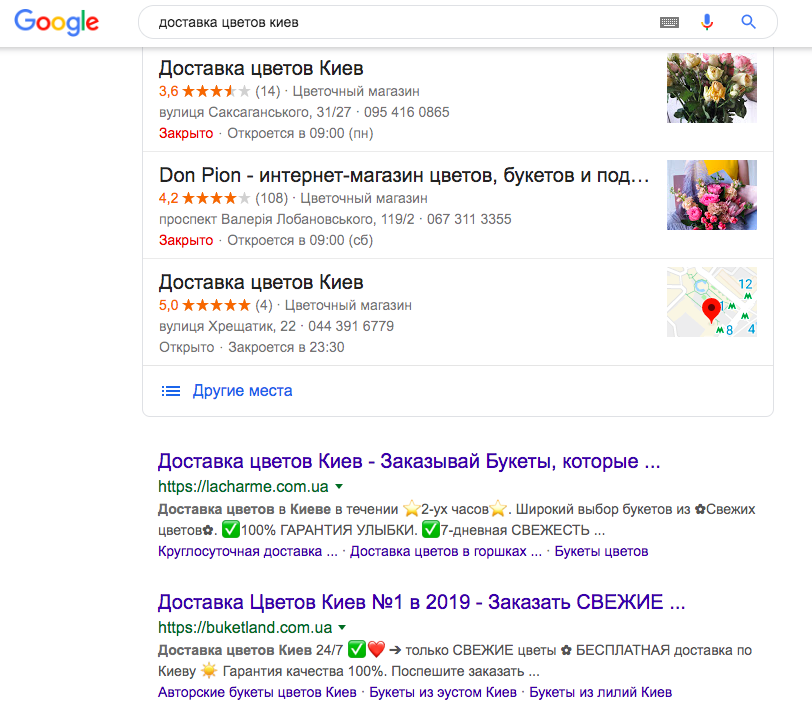The image size is (812, 721).
Task: Click address проспект Валерія Лобановського, 119/2
Action: click(x=286, y=220)
